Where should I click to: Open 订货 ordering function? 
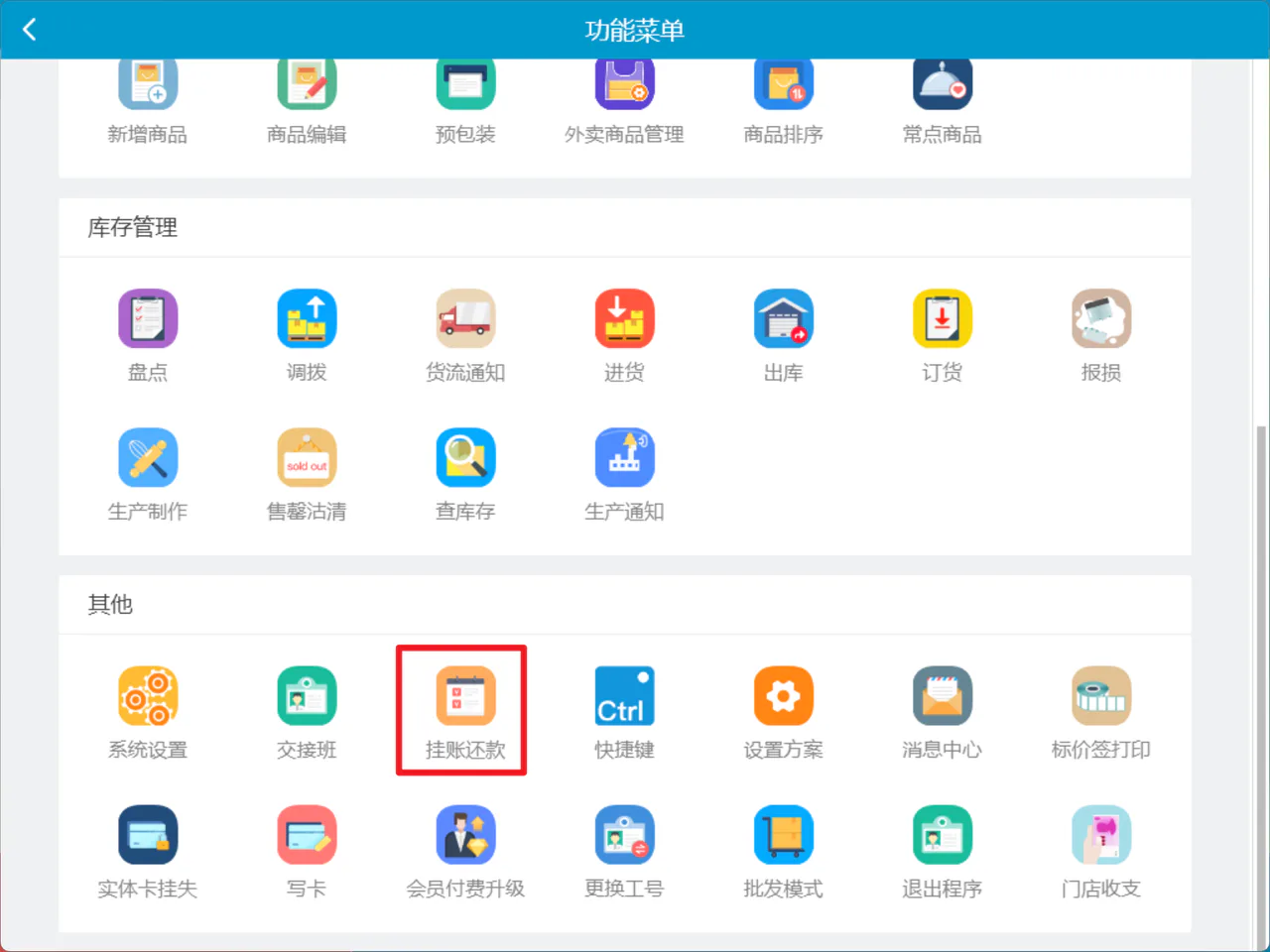pos(942,336)
